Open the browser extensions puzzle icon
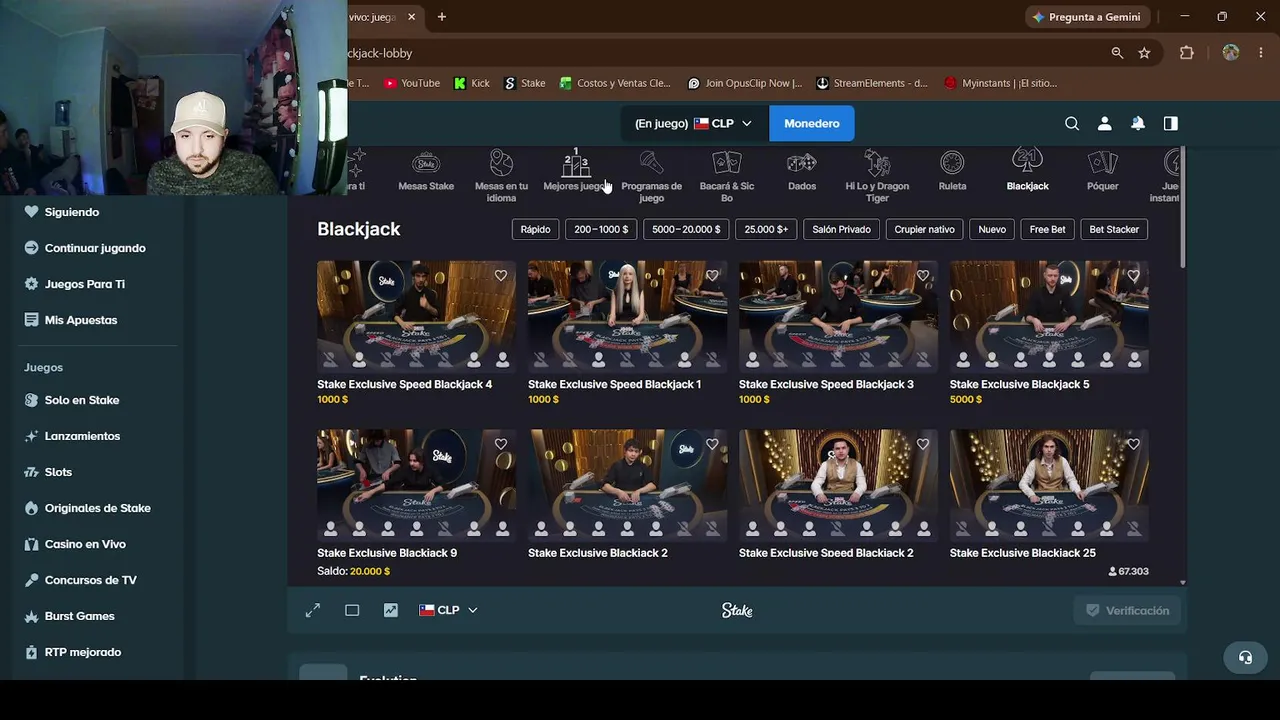This screenshot has width=1280, height=720. (1187, 53)
